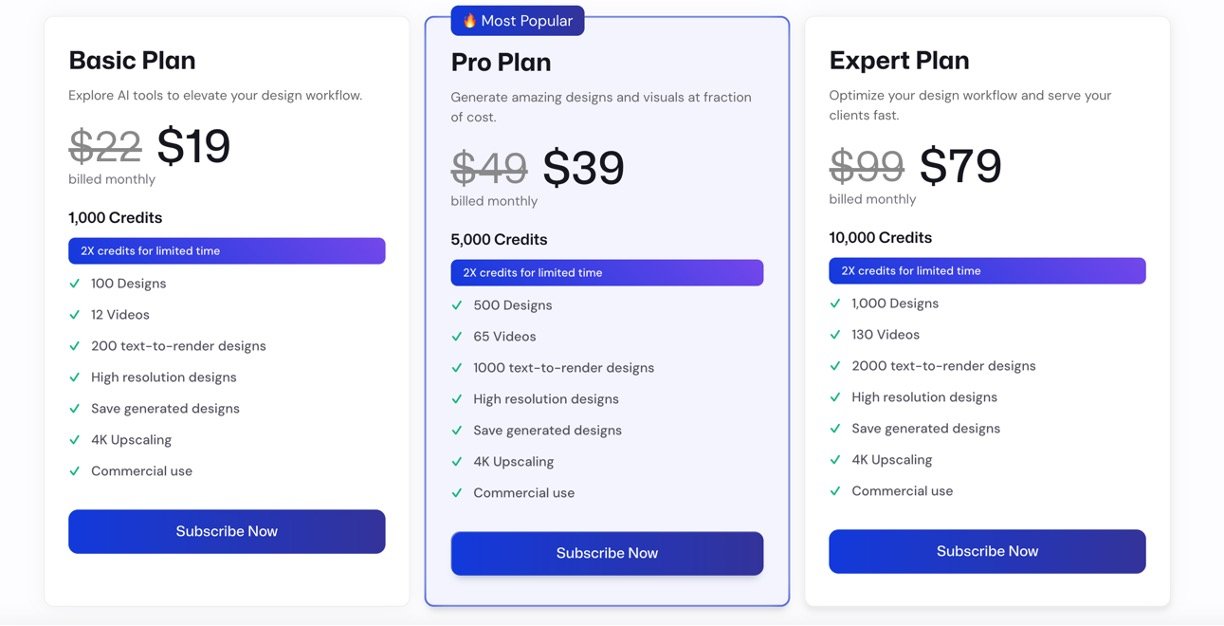This screenshot has height=626, width=1224.
Task: Click checkmark beside 1,000 Designs
Action: pos(835,303)
